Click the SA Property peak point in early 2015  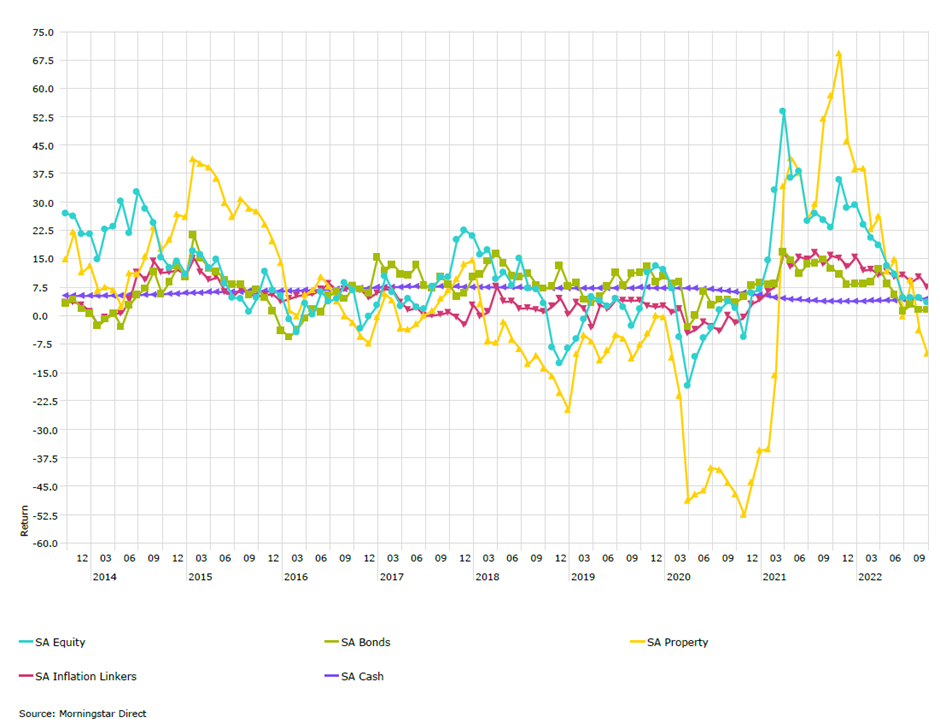[x=192, y=159]
